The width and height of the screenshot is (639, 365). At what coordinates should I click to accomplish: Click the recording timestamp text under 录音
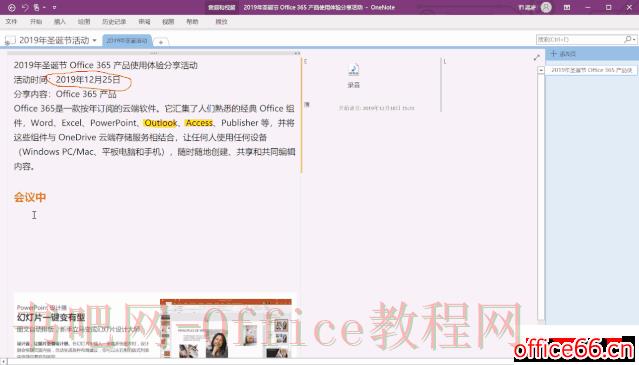pyautogui.click(x=376, y=108)
